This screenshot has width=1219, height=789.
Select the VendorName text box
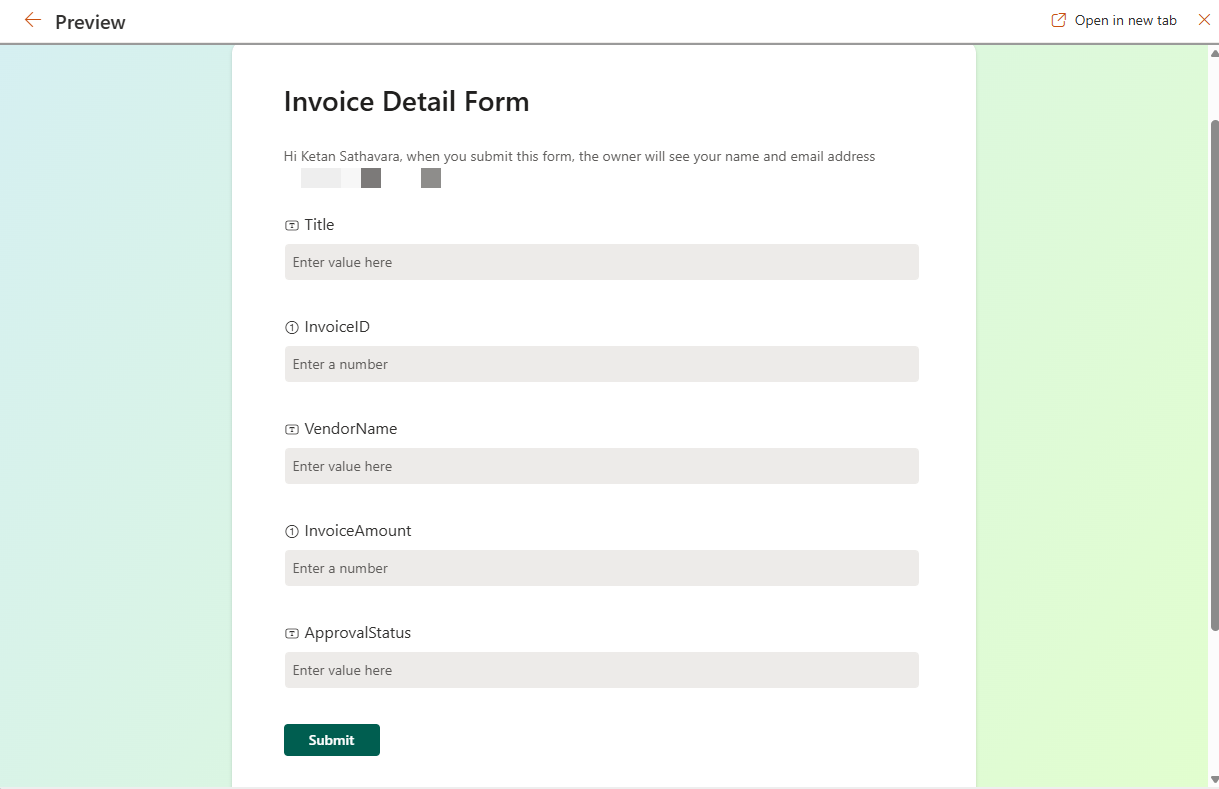601,466
